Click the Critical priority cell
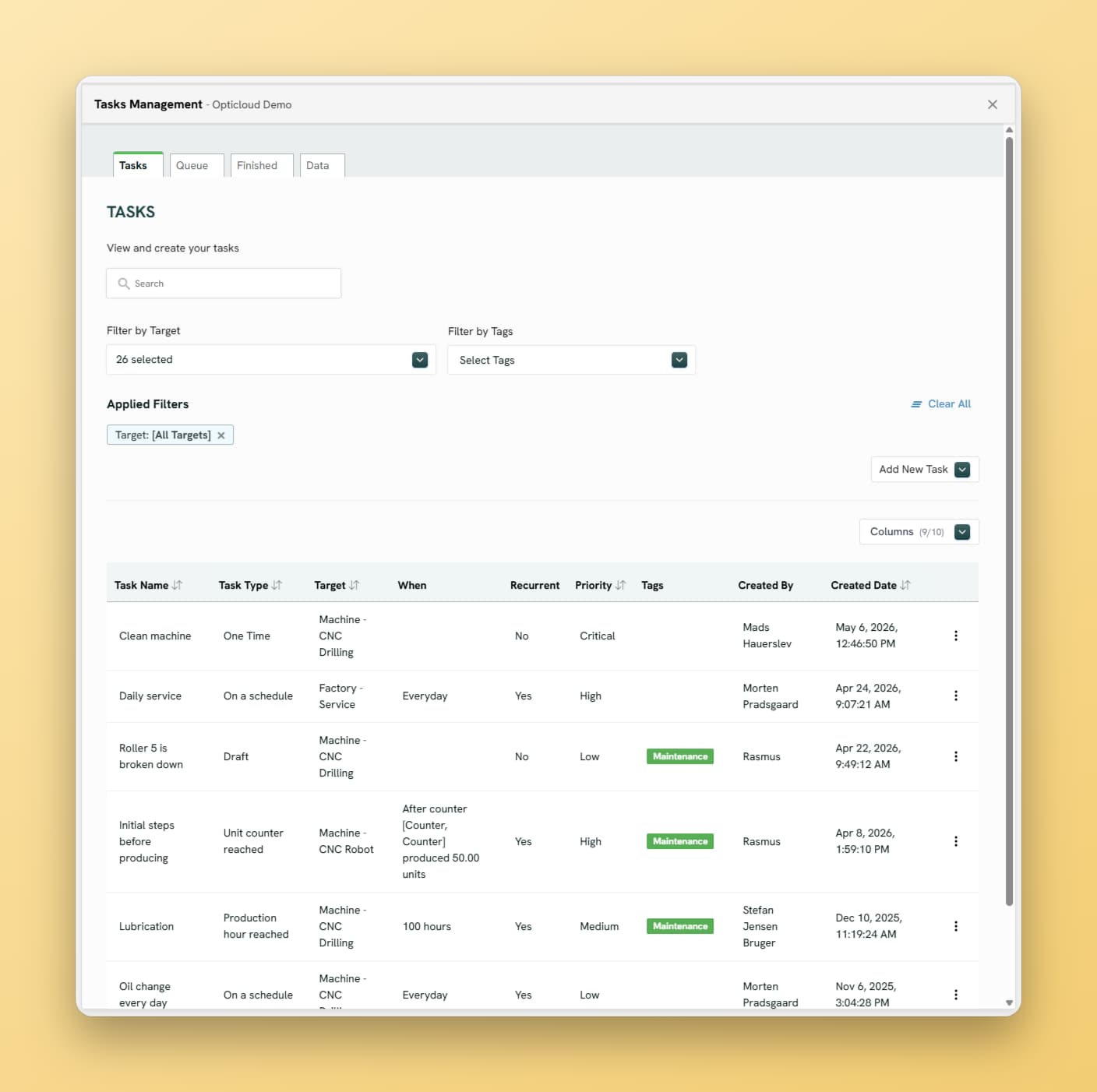Viewport: 1097px width, 1092px height. tap(598, 636)
